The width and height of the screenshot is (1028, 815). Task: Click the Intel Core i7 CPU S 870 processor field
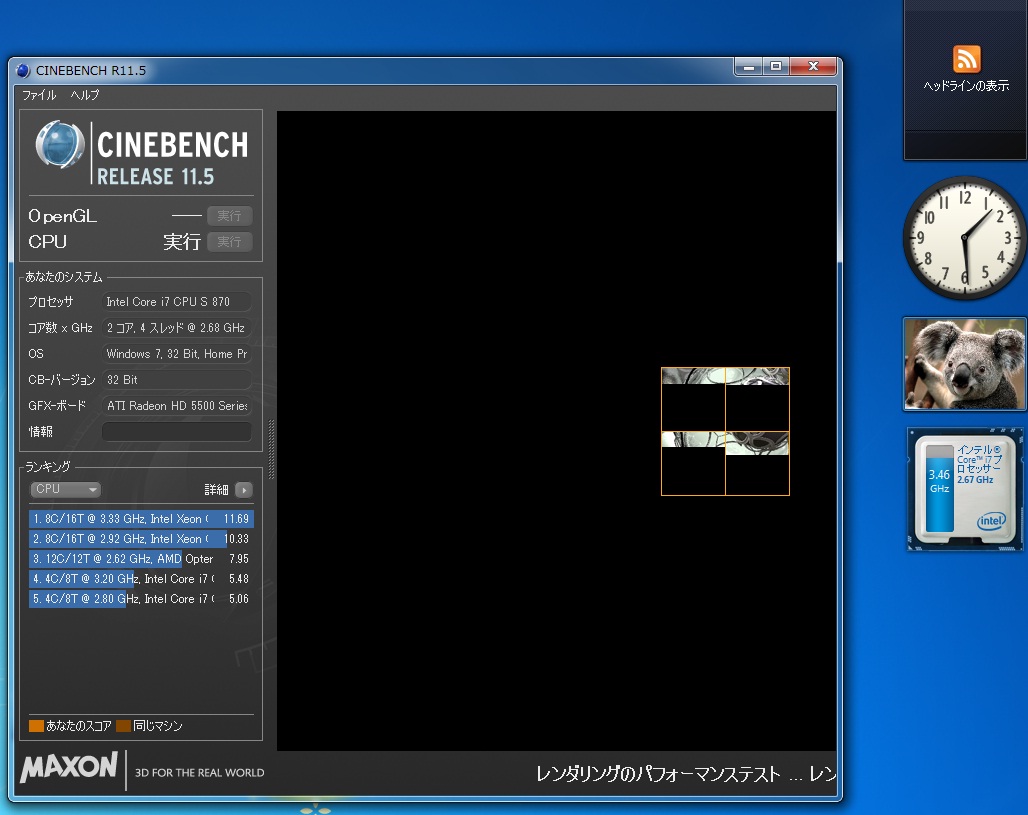pyautogui.click(x=176, y=302)
